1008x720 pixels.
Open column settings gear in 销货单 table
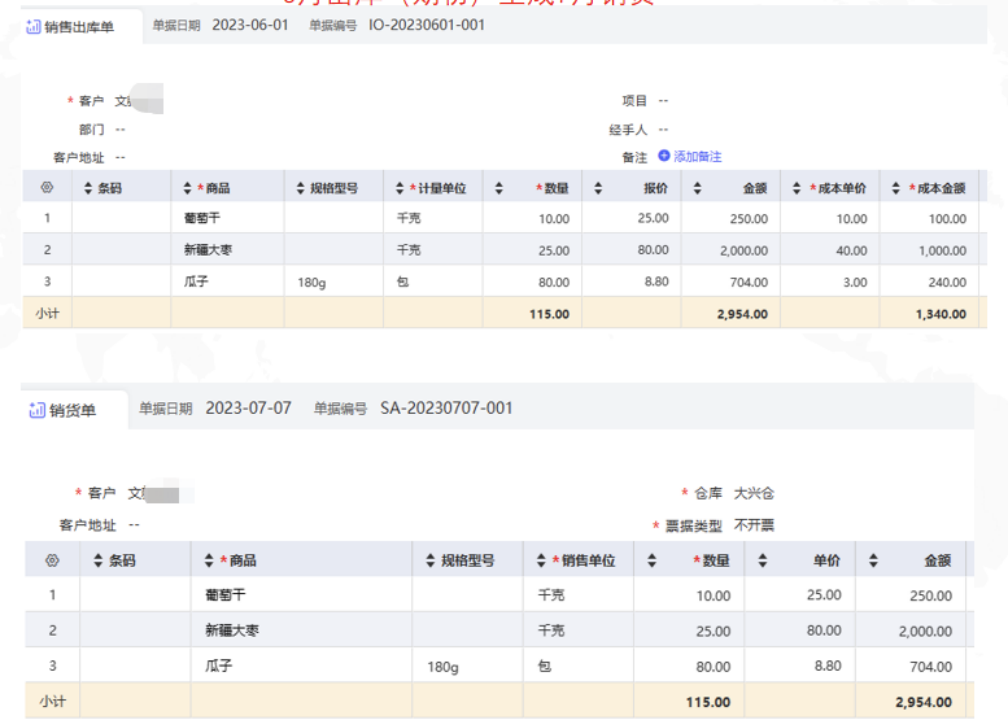53,561
